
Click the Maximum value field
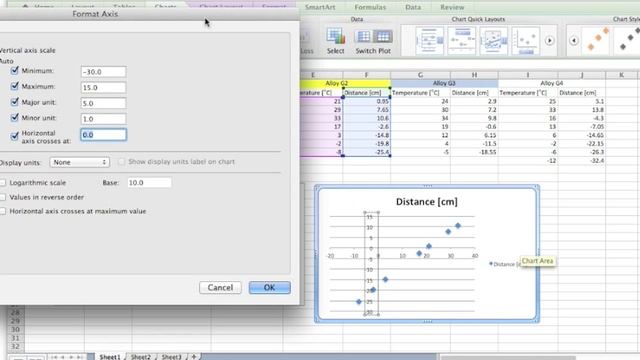point(103,87)
